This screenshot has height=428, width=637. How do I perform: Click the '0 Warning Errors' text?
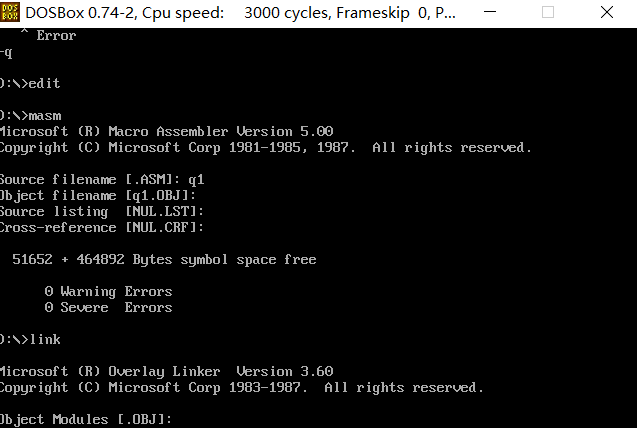pos(108,291)
